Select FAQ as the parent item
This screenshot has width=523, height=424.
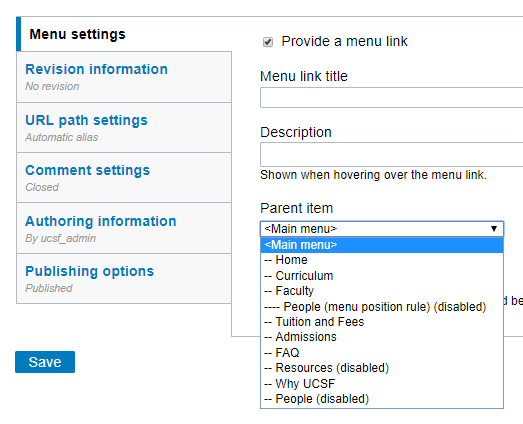coord(382,353)
